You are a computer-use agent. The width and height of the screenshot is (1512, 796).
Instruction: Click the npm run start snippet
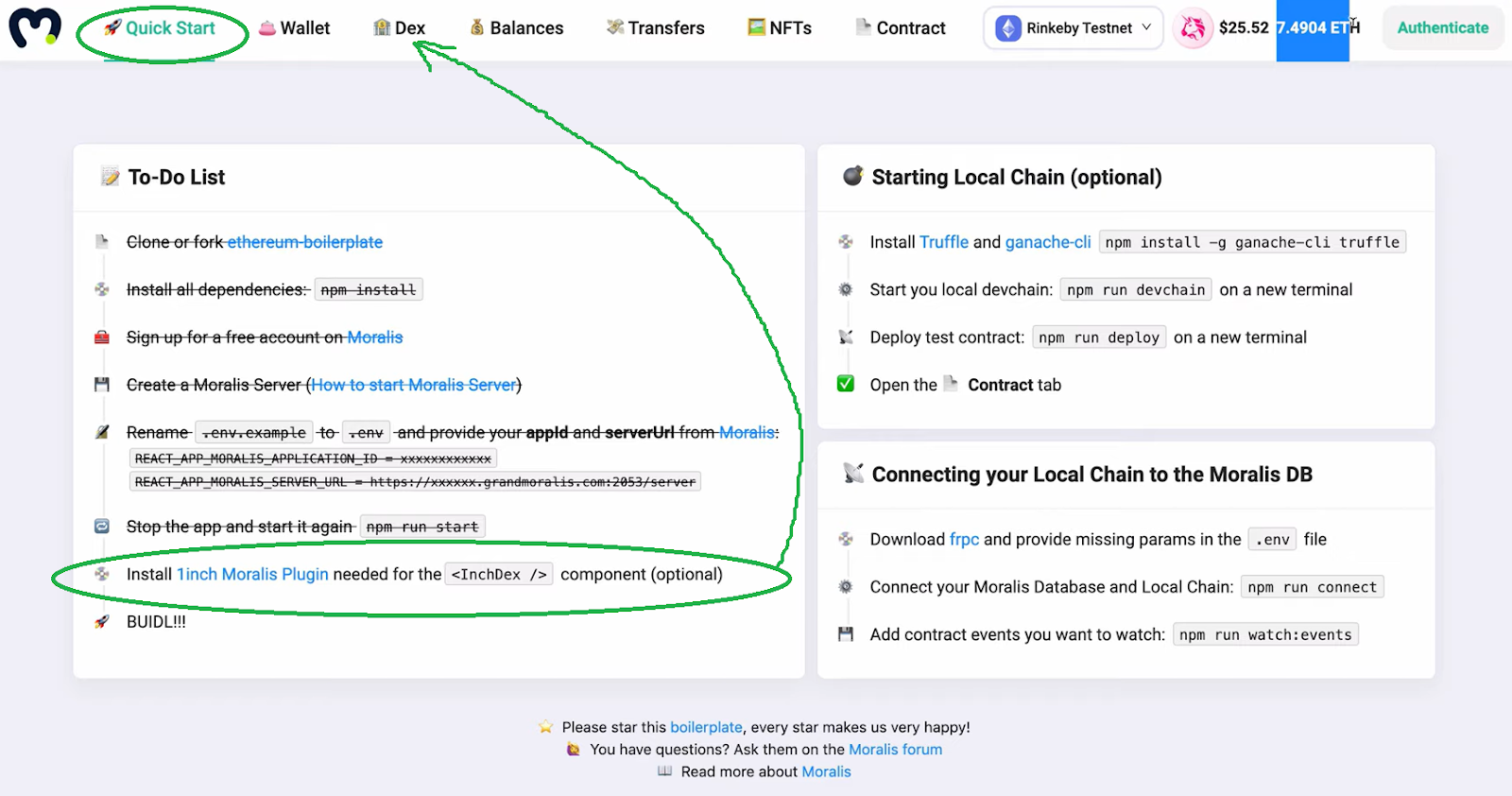tap(422, 528)
